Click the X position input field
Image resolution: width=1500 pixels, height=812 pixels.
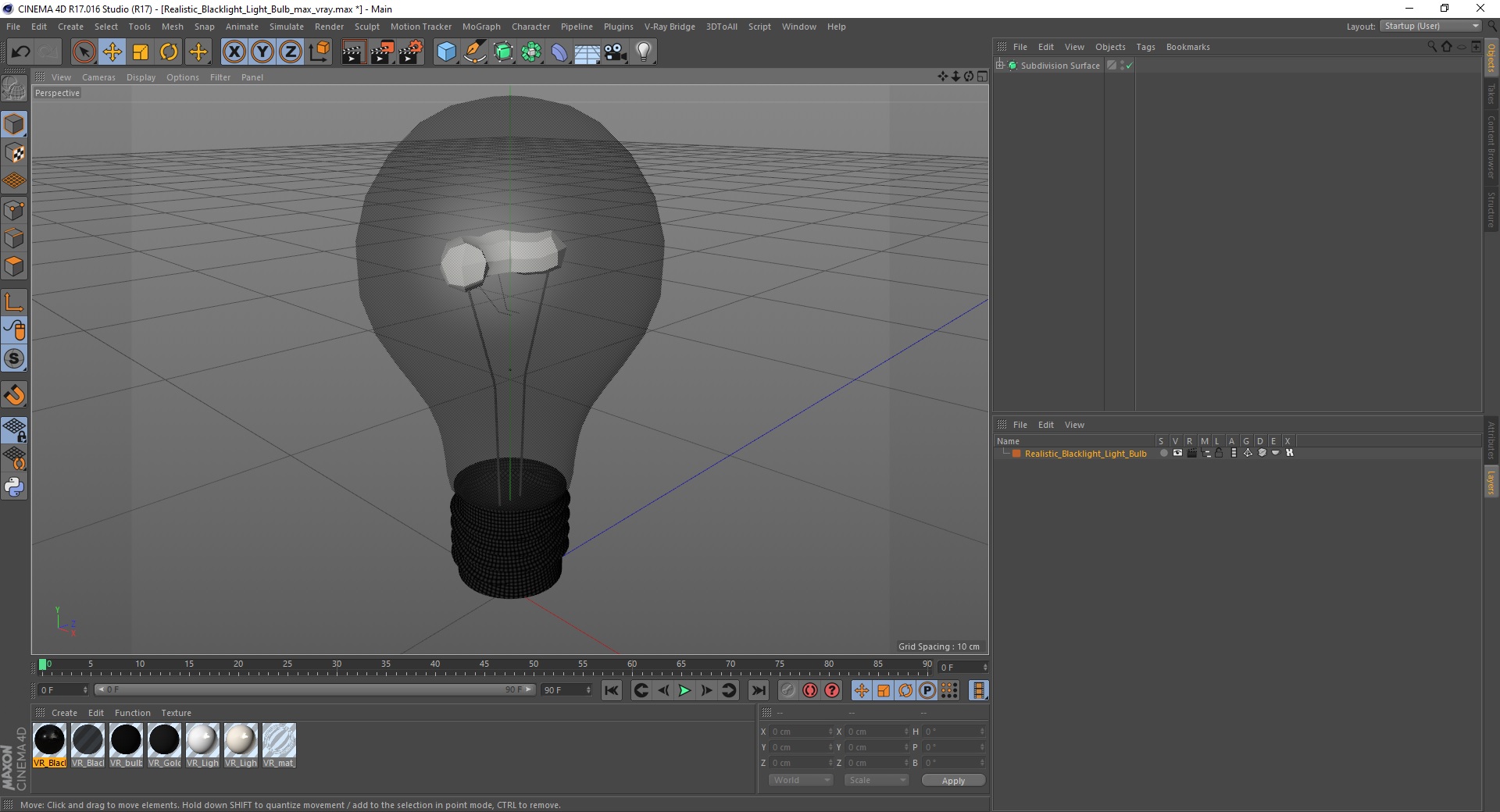[802, 732]
